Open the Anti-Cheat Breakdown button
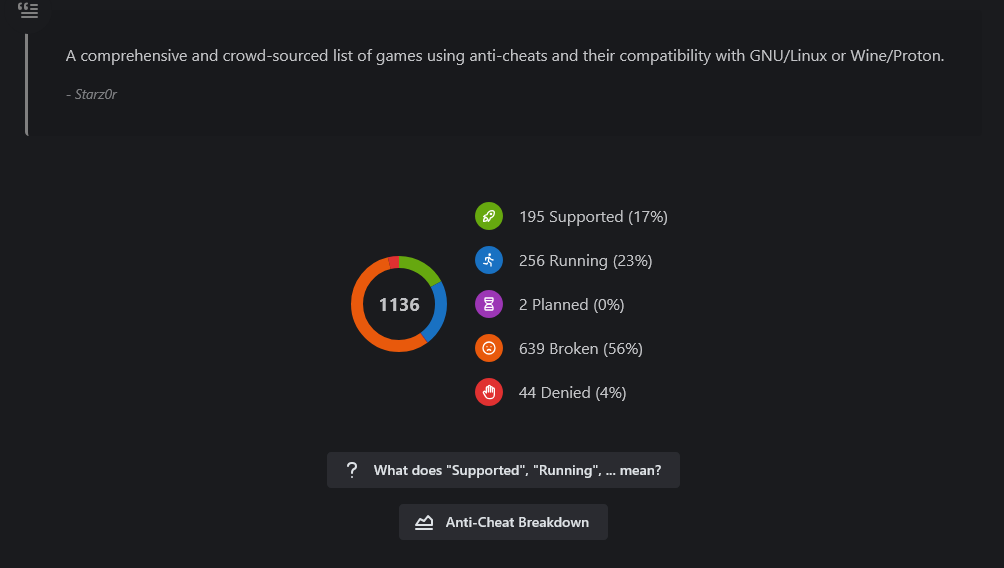The width and height of the screenshot is (1004, 568). 503,522
